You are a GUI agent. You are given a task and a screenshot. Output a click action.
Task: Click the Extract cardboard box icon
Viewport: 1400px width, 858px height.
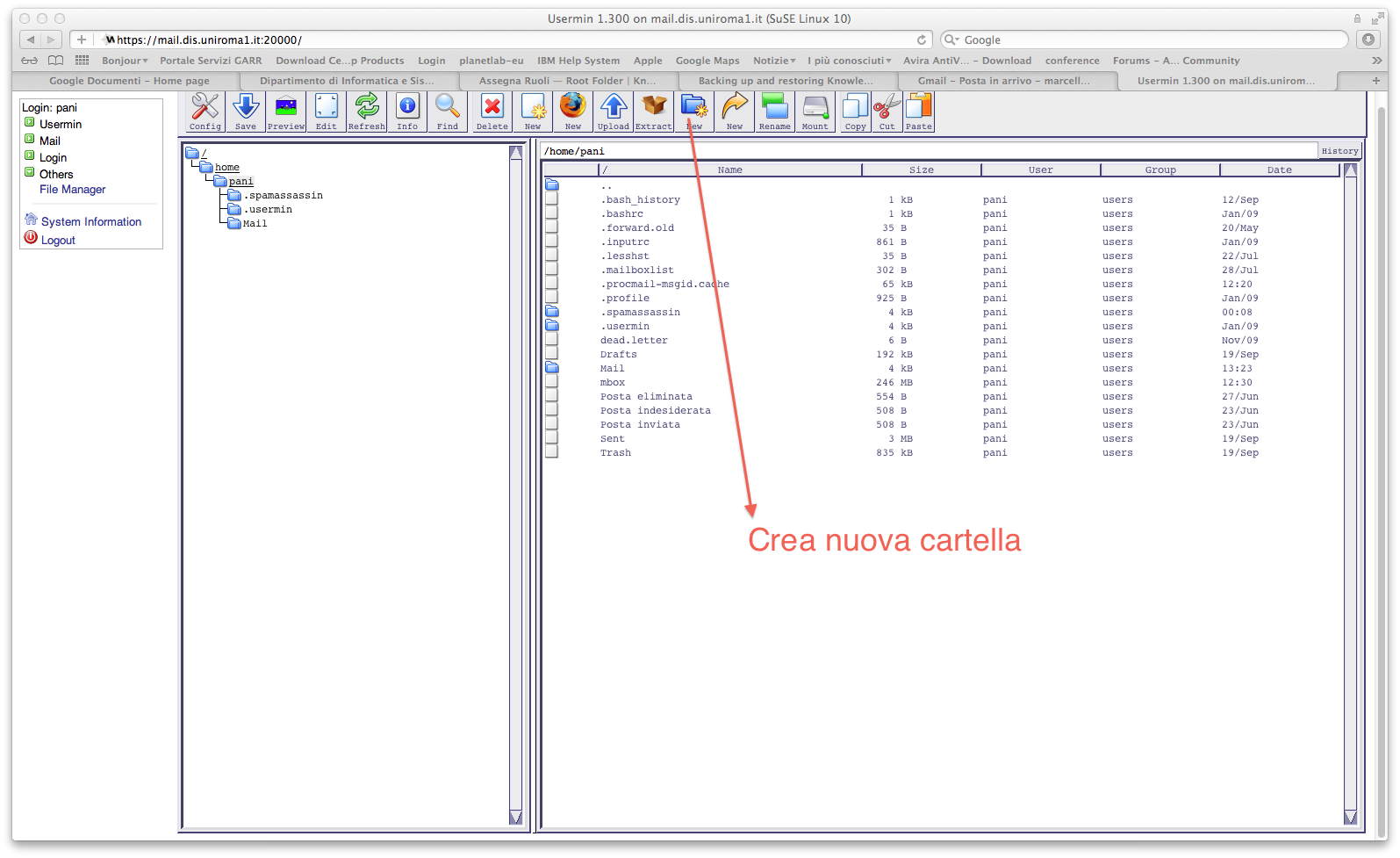[x=654, y=112]
